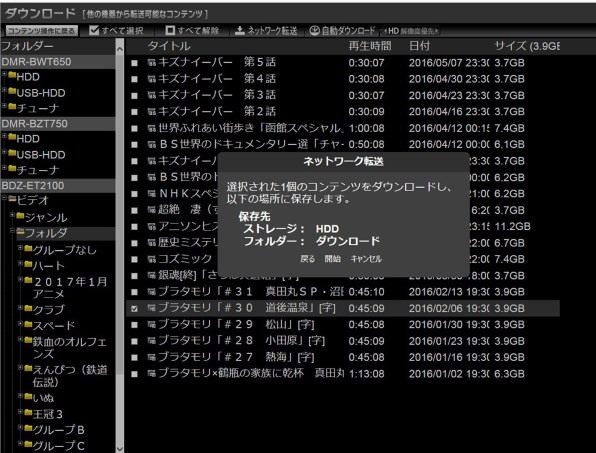Expand the グループなし folder node
596x453 pixels.
click(x=20, y=247)
